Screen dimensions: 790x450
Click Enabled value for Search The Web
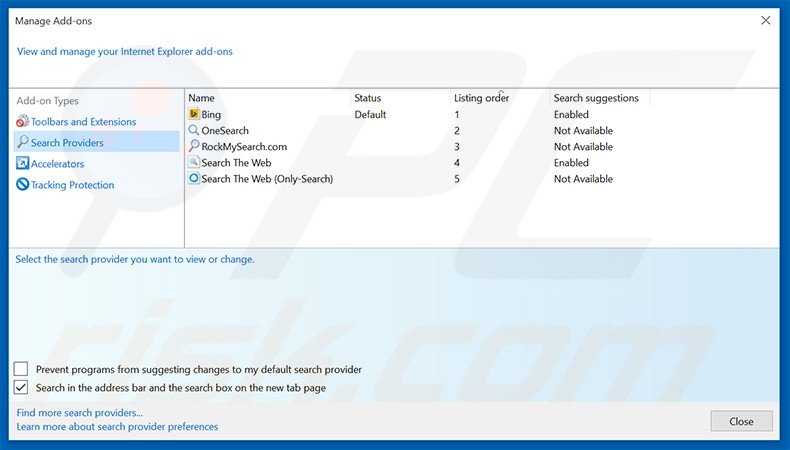point(571,163)
